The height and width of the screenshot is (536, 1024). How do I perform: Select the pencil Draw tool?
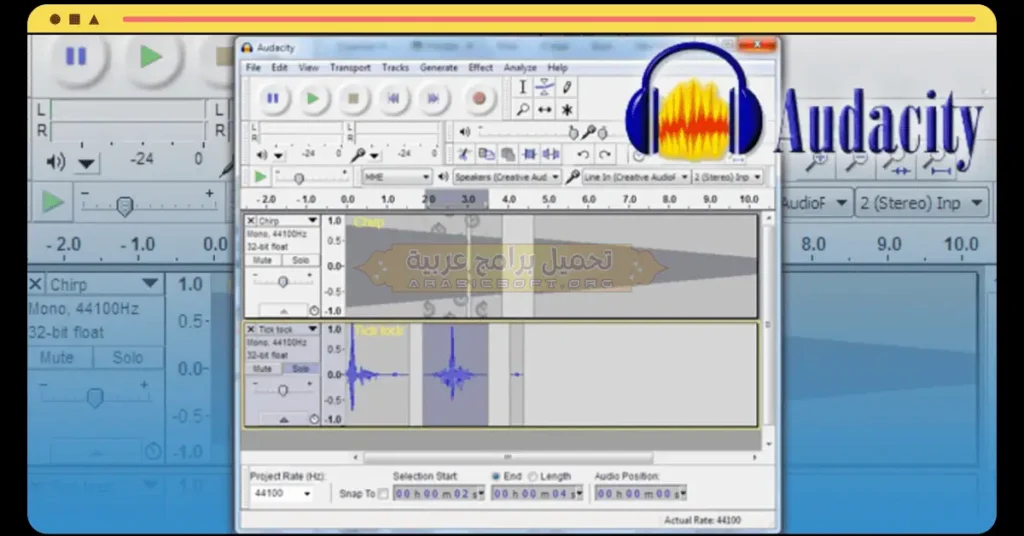coord(567,87)
